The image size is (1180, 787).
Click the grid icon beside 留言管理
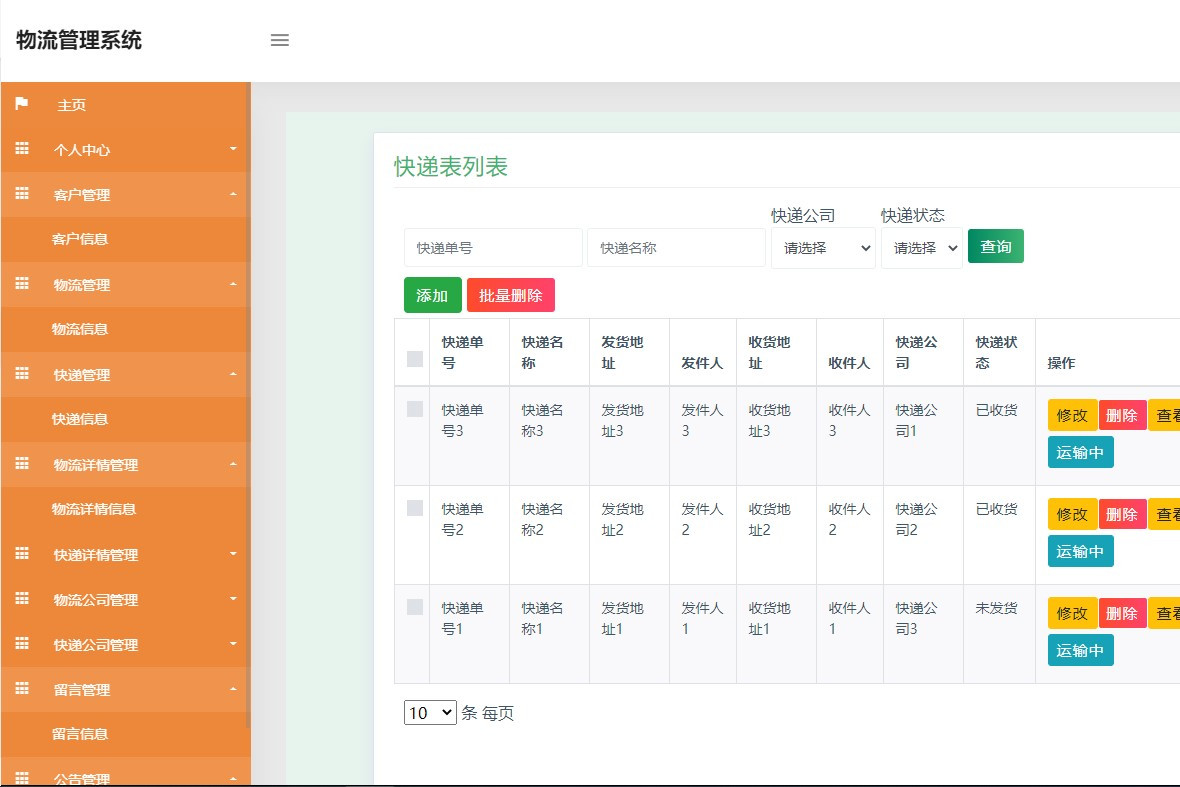22,688
